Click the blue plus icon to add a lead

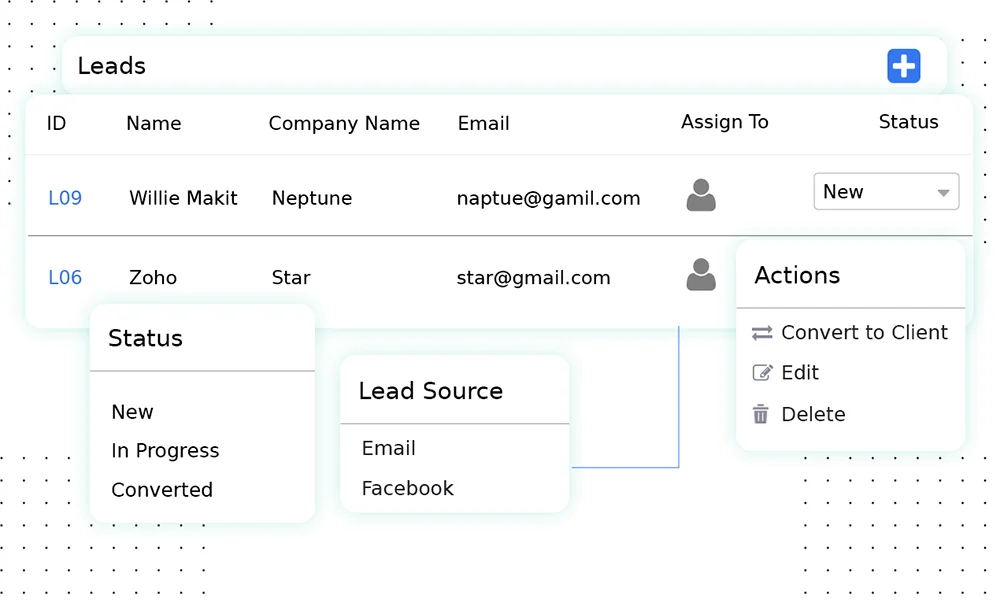pos(903,66)
